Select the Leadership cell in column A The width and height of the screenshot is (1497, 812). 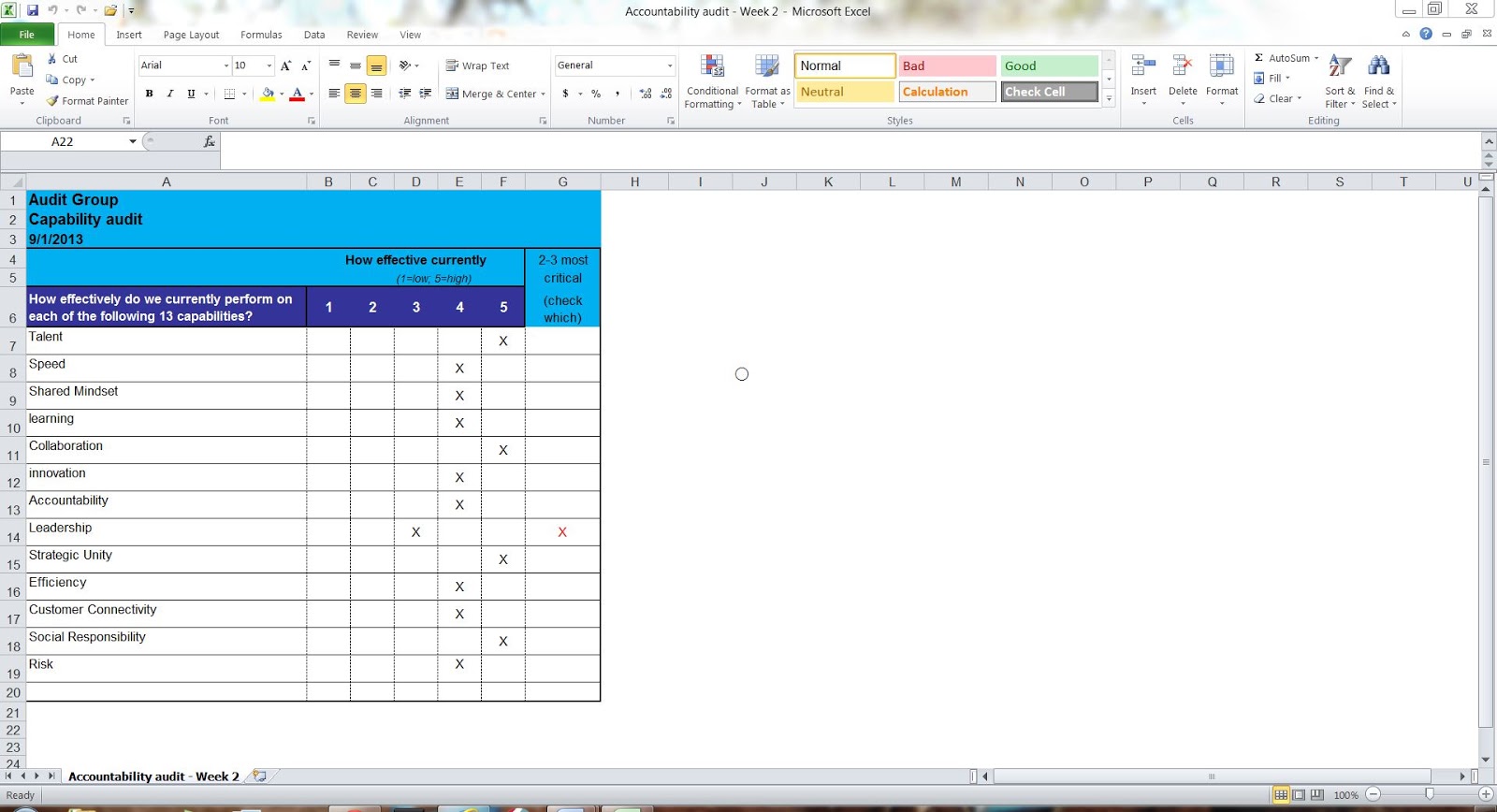[x=167, y=532]
